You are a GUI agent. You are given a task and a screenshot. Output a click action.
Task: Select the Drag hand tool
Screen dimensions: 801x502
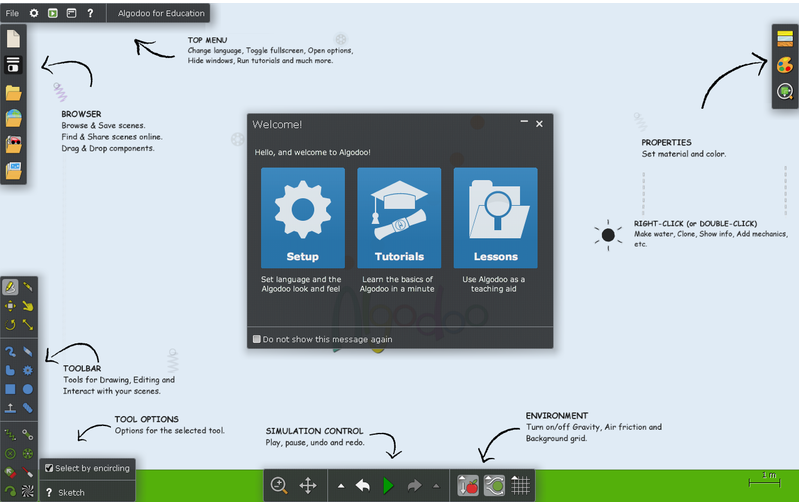[x=28, y=306]
